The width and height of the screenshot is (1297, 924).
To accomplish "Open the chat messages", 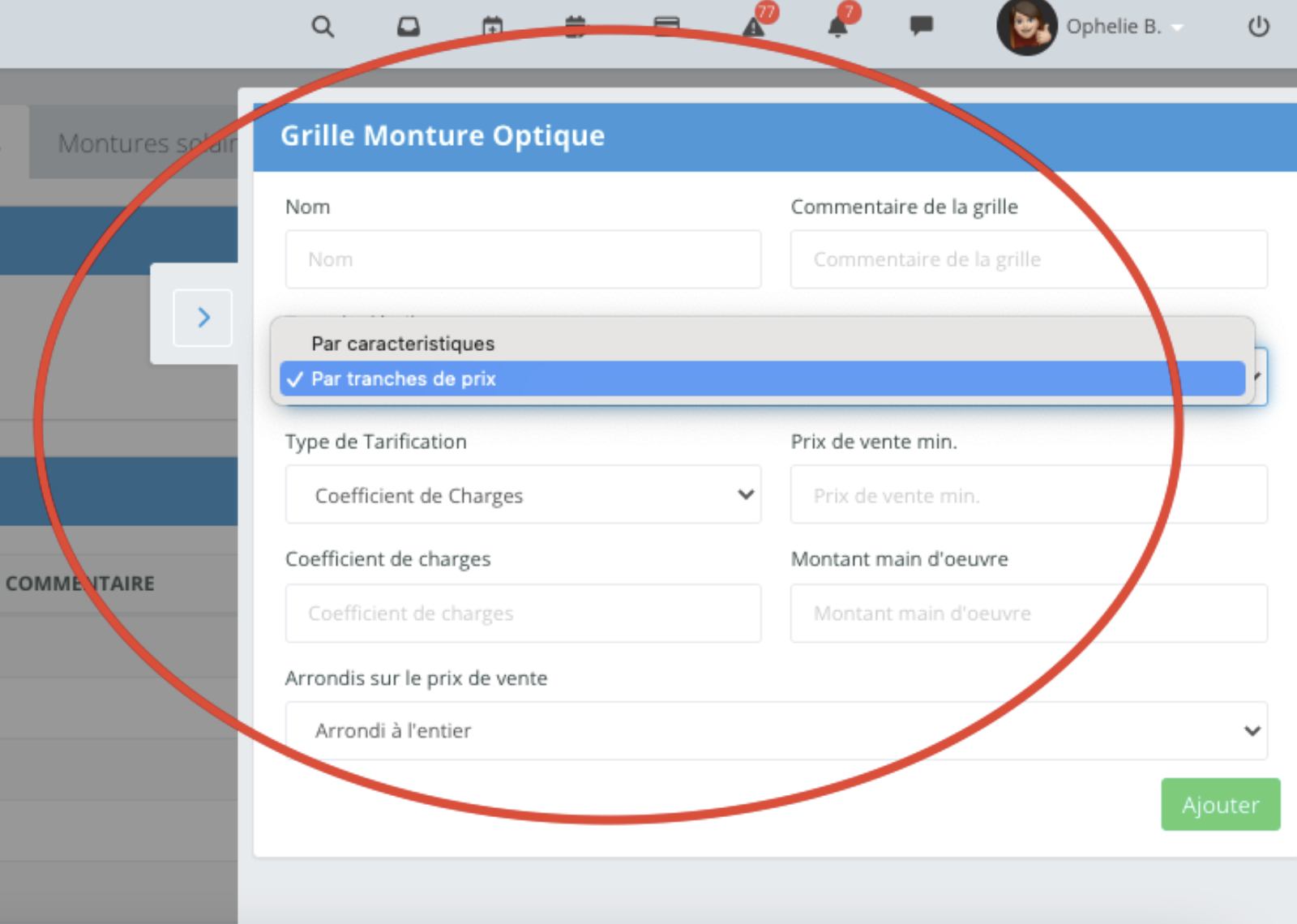I will [922, 27].
